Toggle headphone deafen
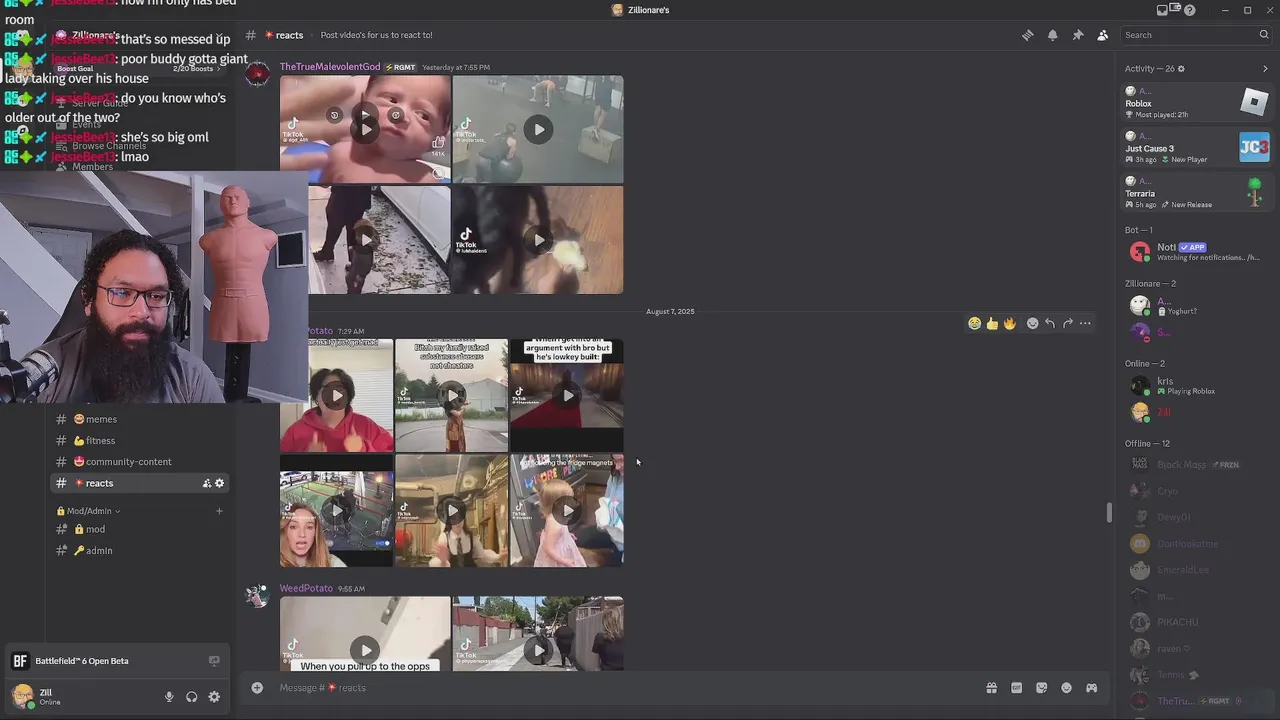This screenshot has height=720, width=1280. [x=192, y=697]
